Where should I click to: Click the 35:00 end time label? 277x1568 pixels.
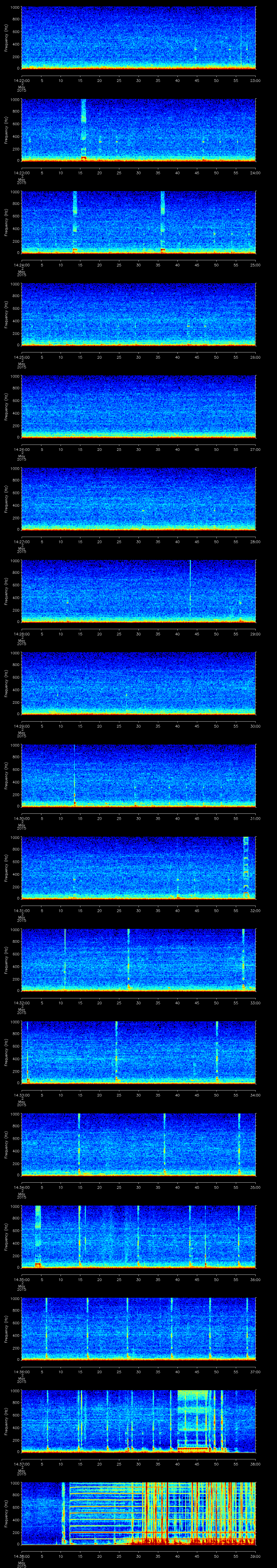[255, 1187]
